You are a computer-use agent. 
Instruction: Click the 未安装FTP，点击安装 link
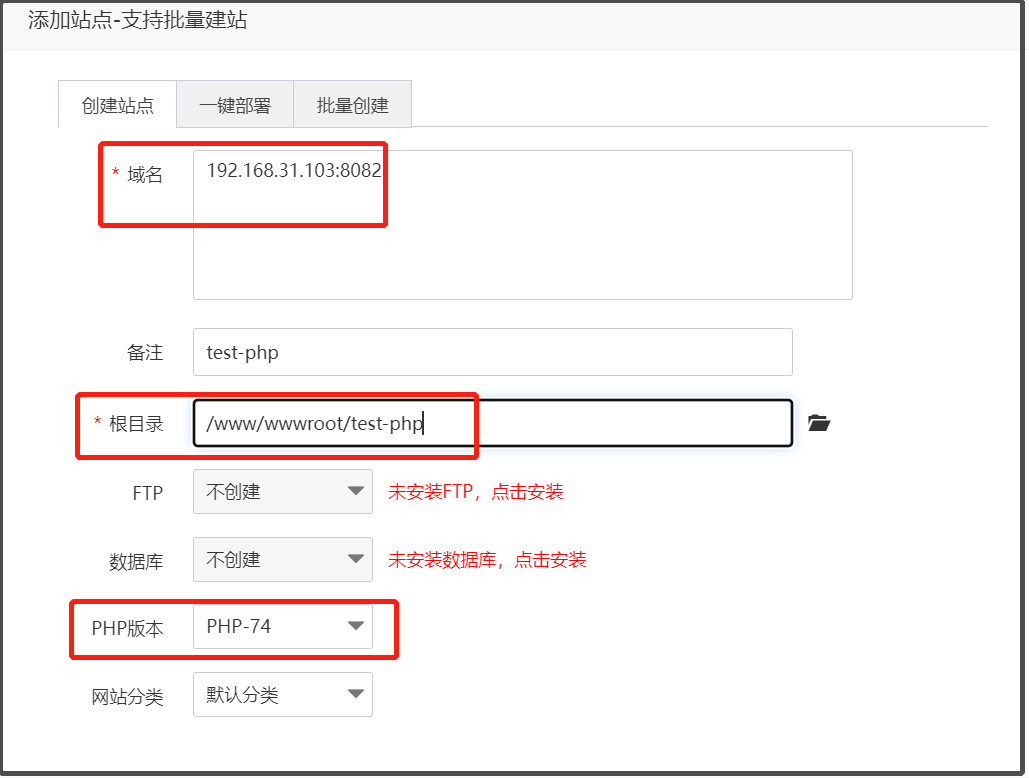tap(476, 492)
